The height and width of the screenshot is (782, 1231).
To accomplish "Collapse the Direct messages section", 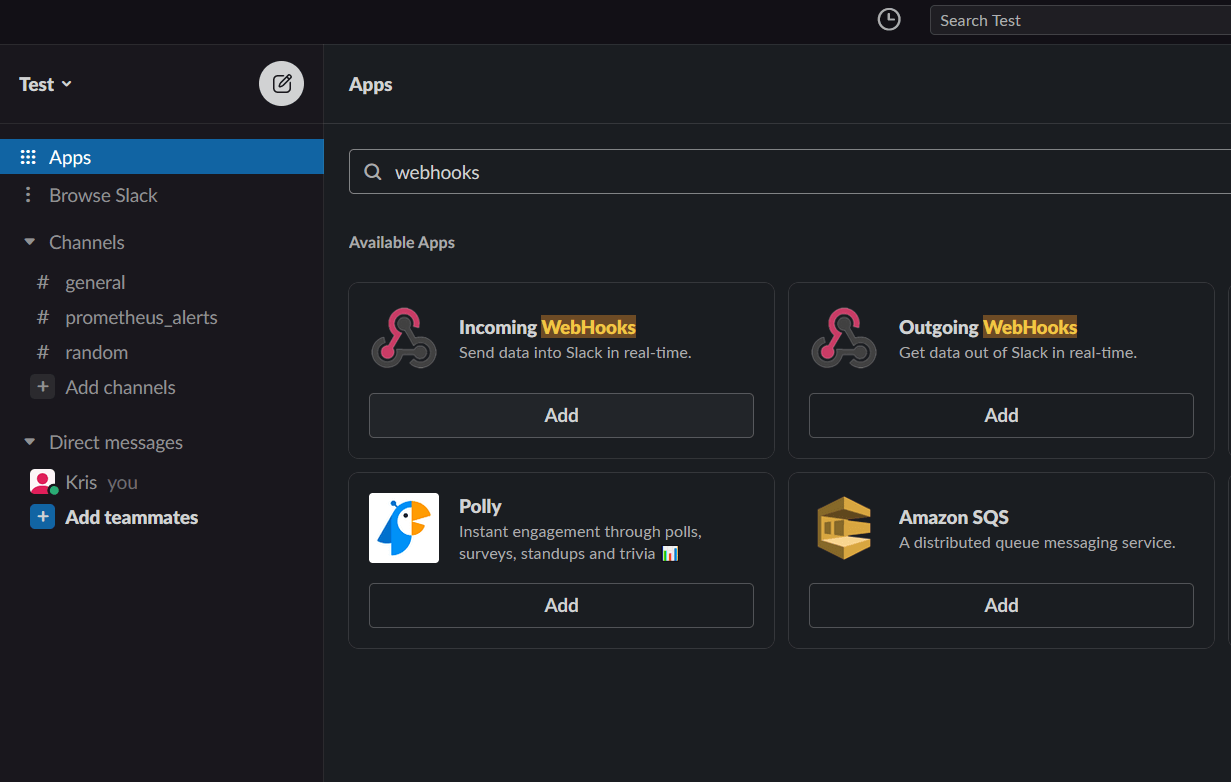I will [x=29, y=442].
